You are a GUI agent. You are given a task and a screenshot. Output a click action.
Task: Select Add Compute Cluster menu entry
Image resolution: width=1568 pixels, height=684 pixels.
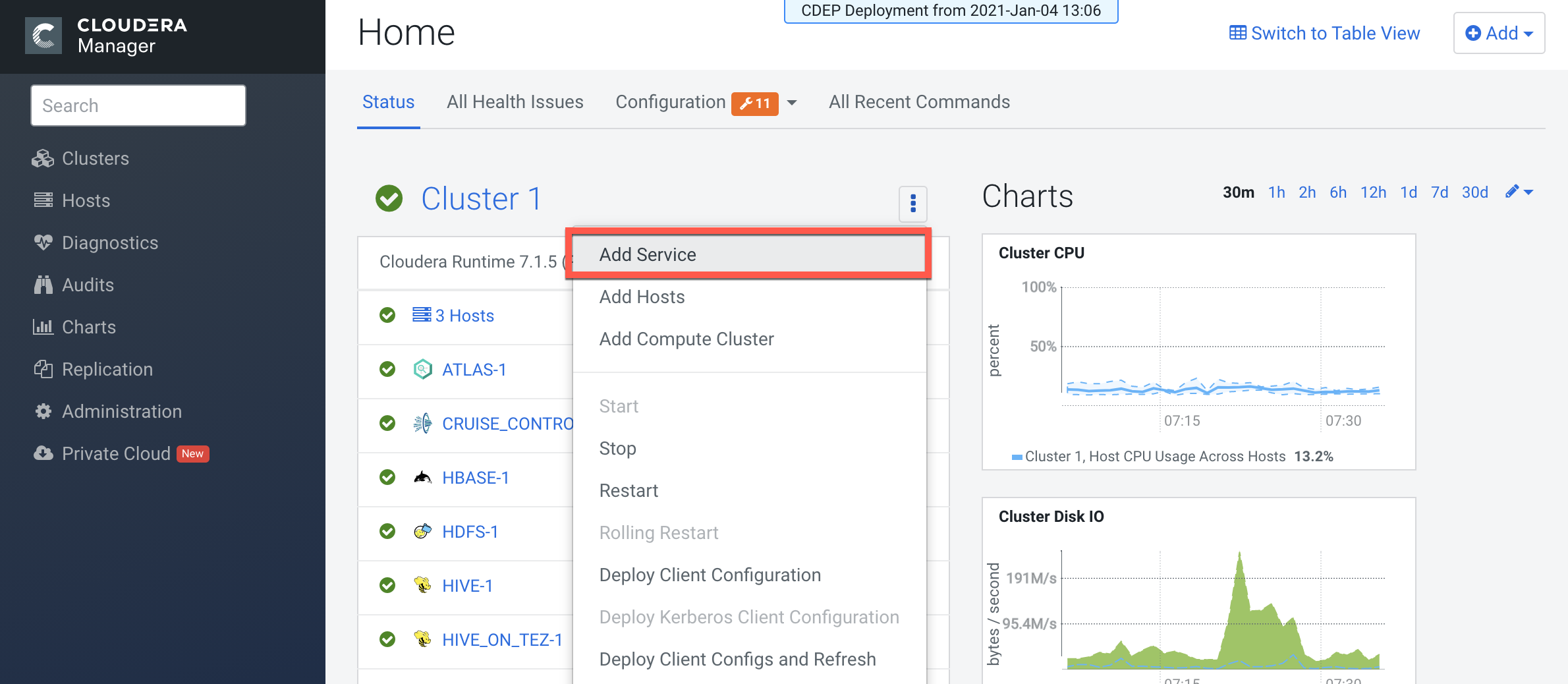750,339
